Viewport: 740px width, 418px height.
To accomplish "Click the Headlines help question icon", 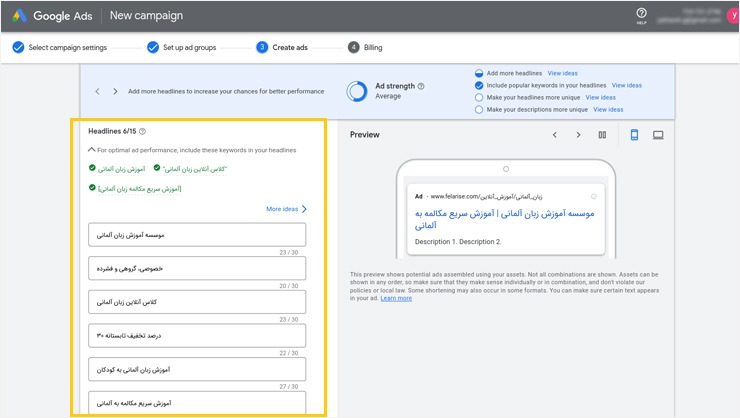I will click(x=143, y=131).
